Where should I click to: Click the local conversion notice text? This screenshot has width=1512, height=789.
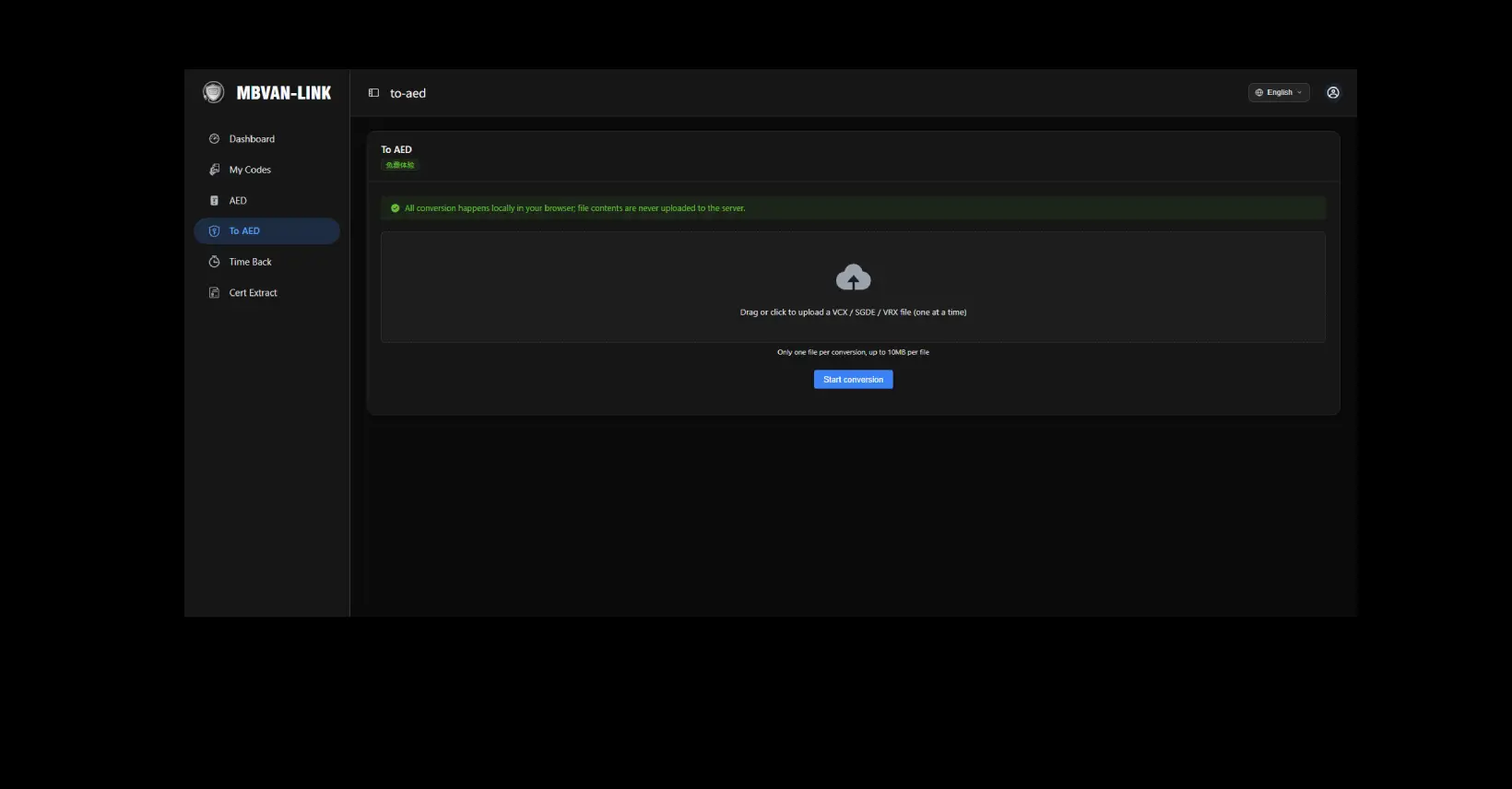[x=574, y=208]
